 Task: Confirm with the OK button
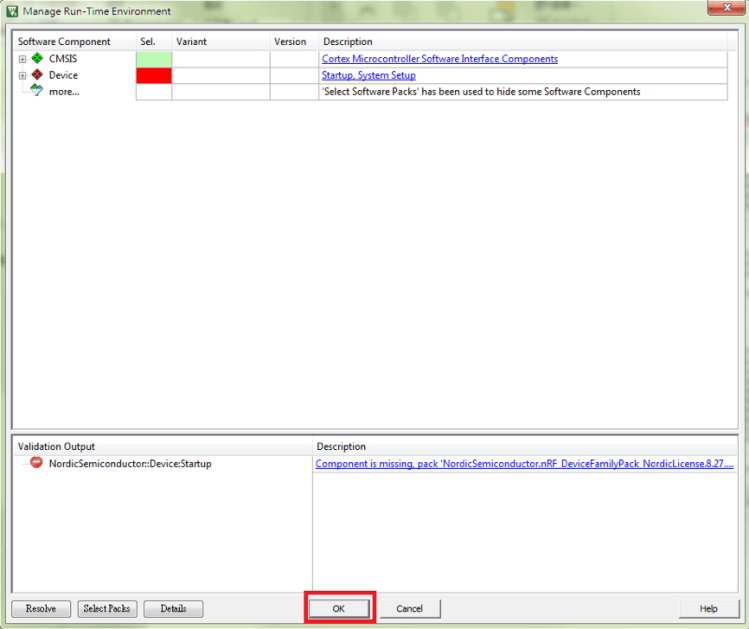pos(339,608)
